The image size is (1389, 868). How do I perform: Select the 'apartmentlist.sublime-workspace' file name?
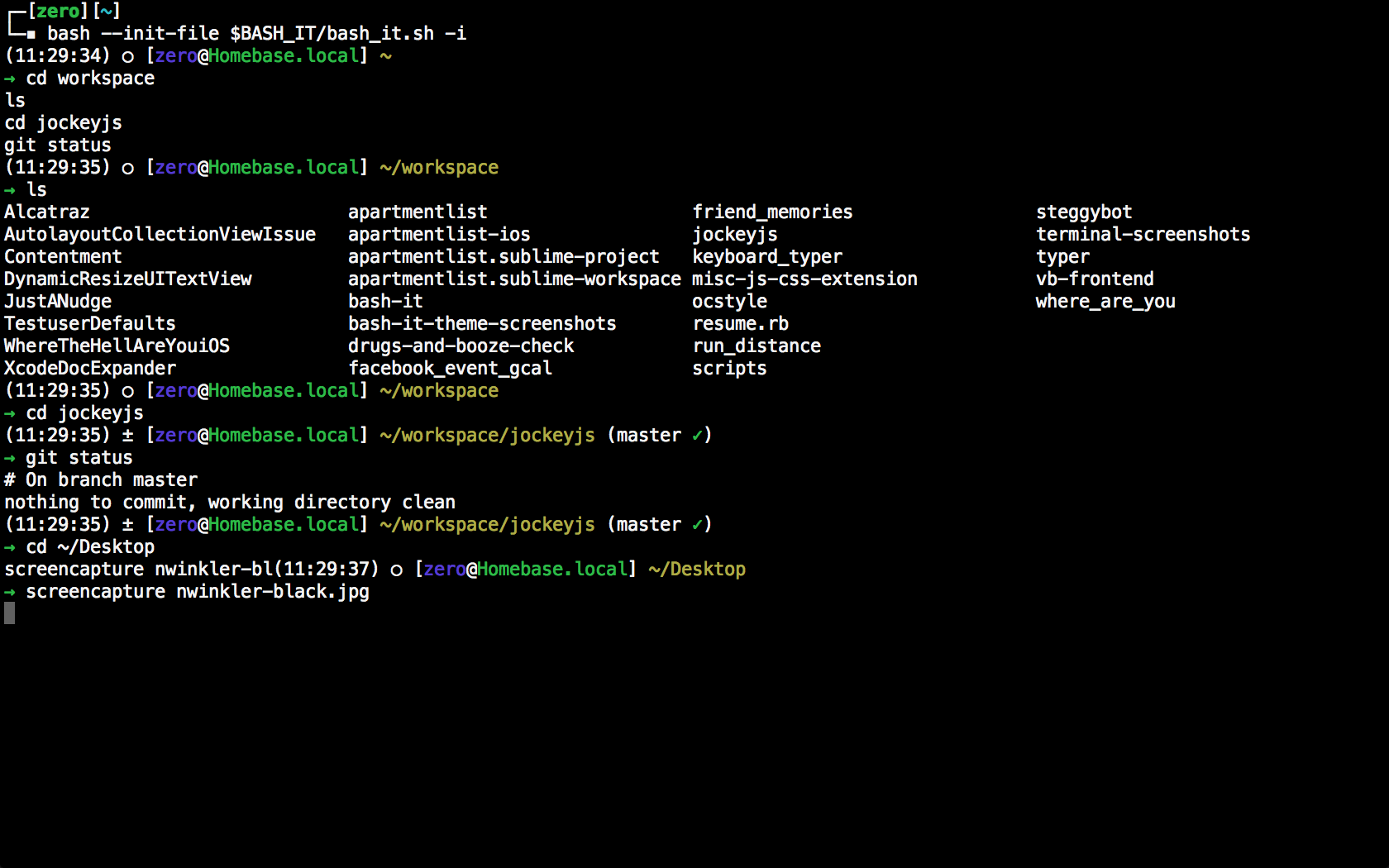(x=514, y=279)
